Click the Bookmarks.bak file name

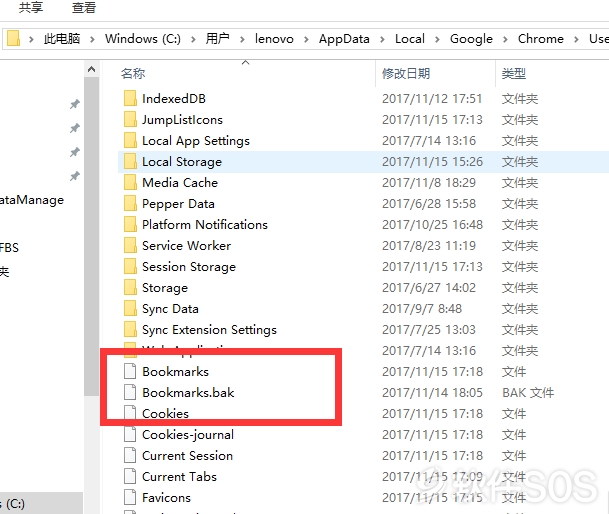click(188, 392)
